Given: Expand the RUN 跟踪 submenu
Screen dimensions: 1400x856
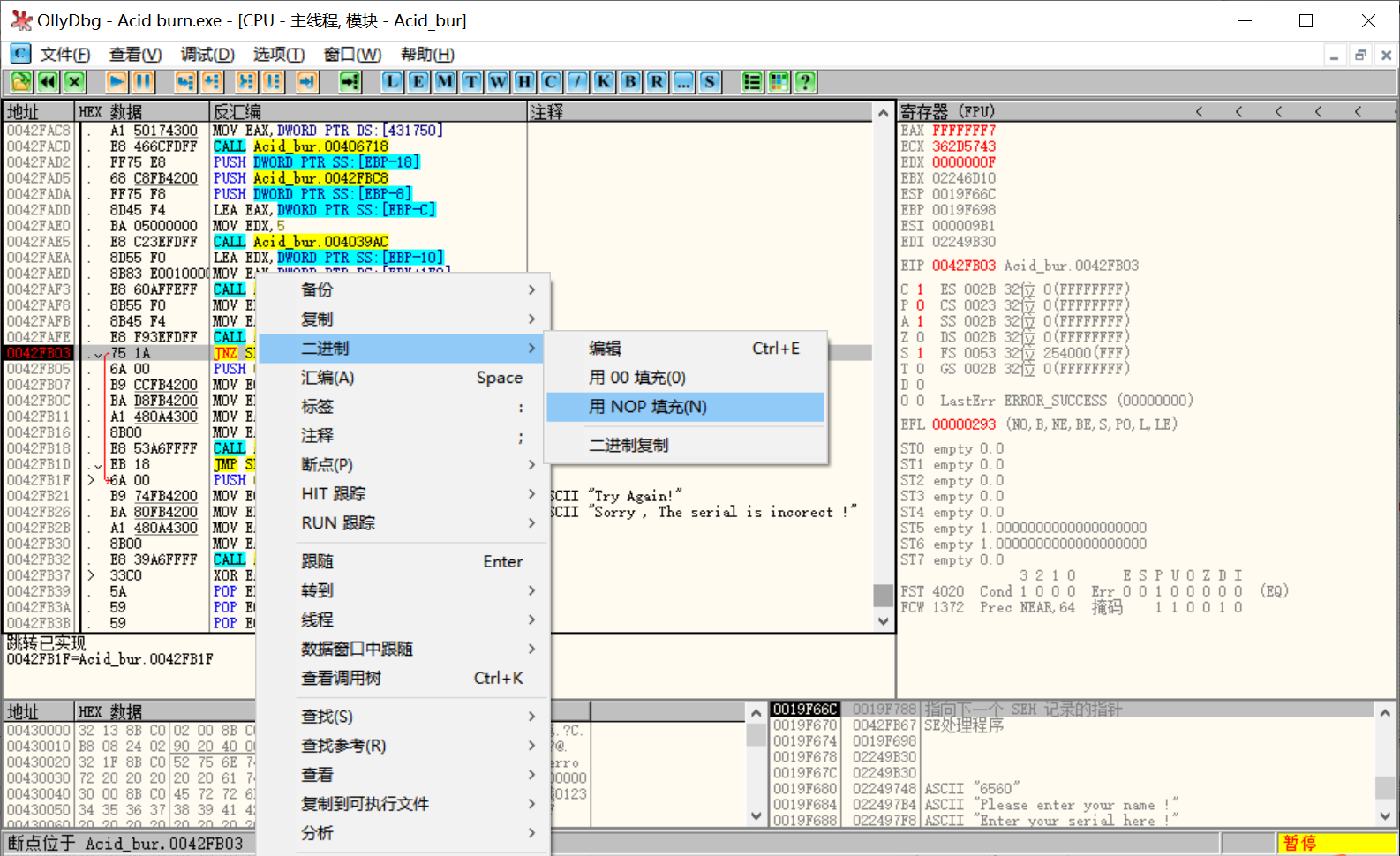Looking at the screenshot, I should [403, 522].
